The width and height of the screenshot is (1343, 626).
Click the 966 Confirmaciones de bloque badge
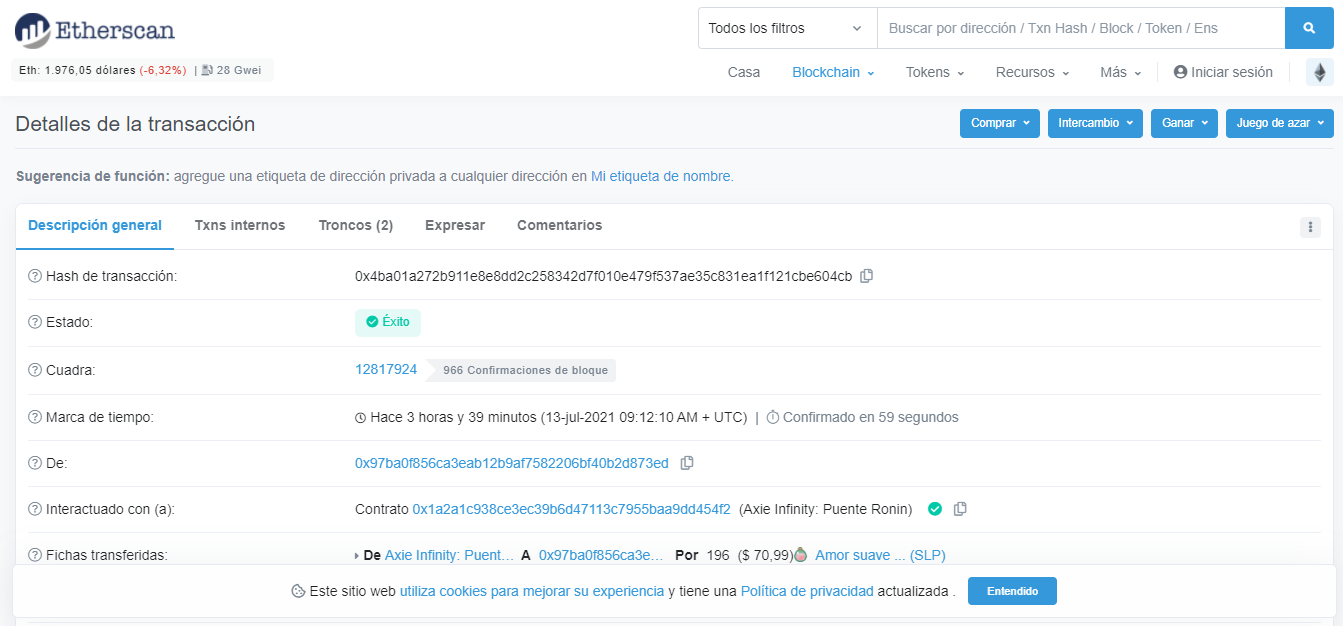(524, 370)
